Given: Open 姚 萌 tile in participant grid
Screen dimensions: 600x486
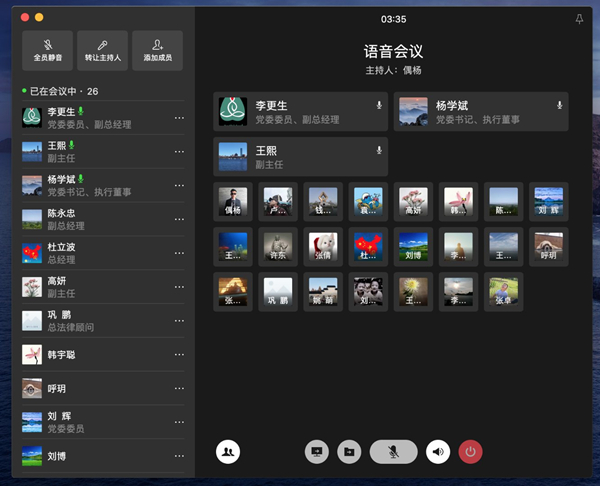Looking at the screenshot, I should pos(323,292).
